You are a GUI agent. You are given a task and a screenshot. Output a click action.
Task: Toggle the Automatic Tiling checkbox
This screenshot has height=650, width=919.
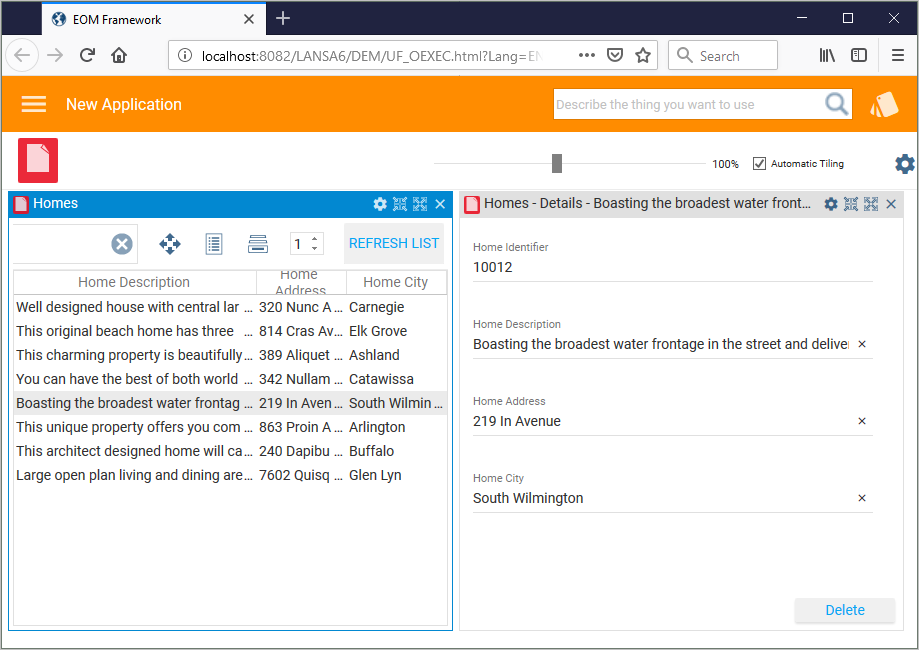[759, 164]
